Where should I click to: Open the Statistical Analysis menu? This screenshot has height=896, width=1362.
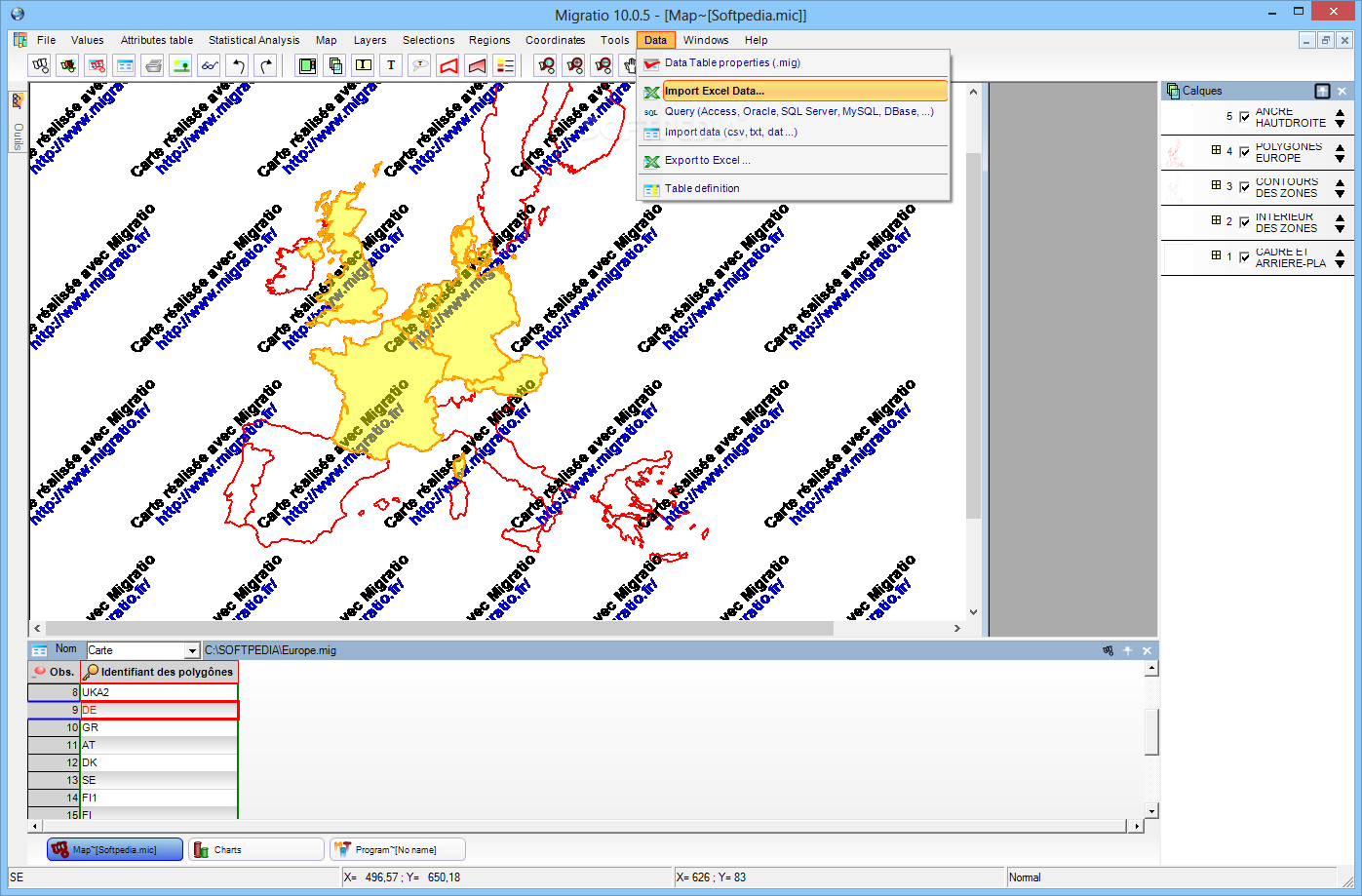coord(253,40)
